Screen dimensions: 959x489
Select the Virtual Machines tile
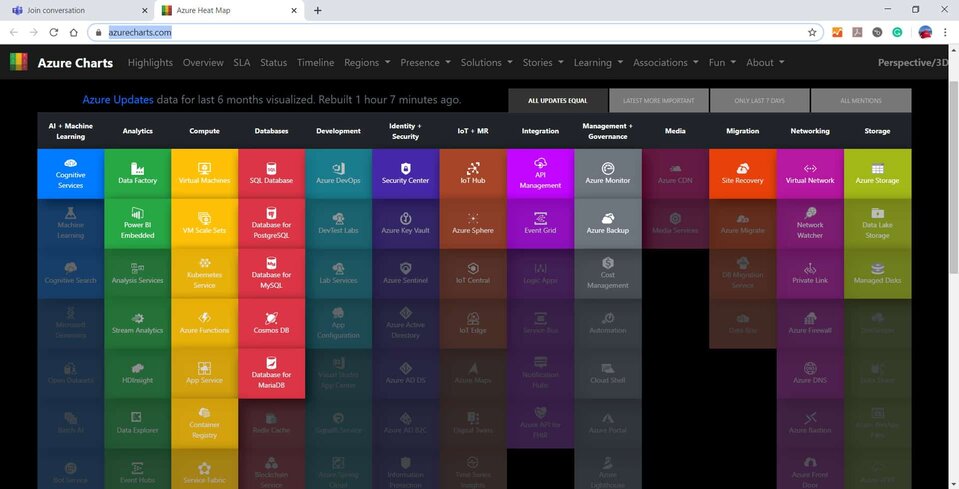[204, 174]
